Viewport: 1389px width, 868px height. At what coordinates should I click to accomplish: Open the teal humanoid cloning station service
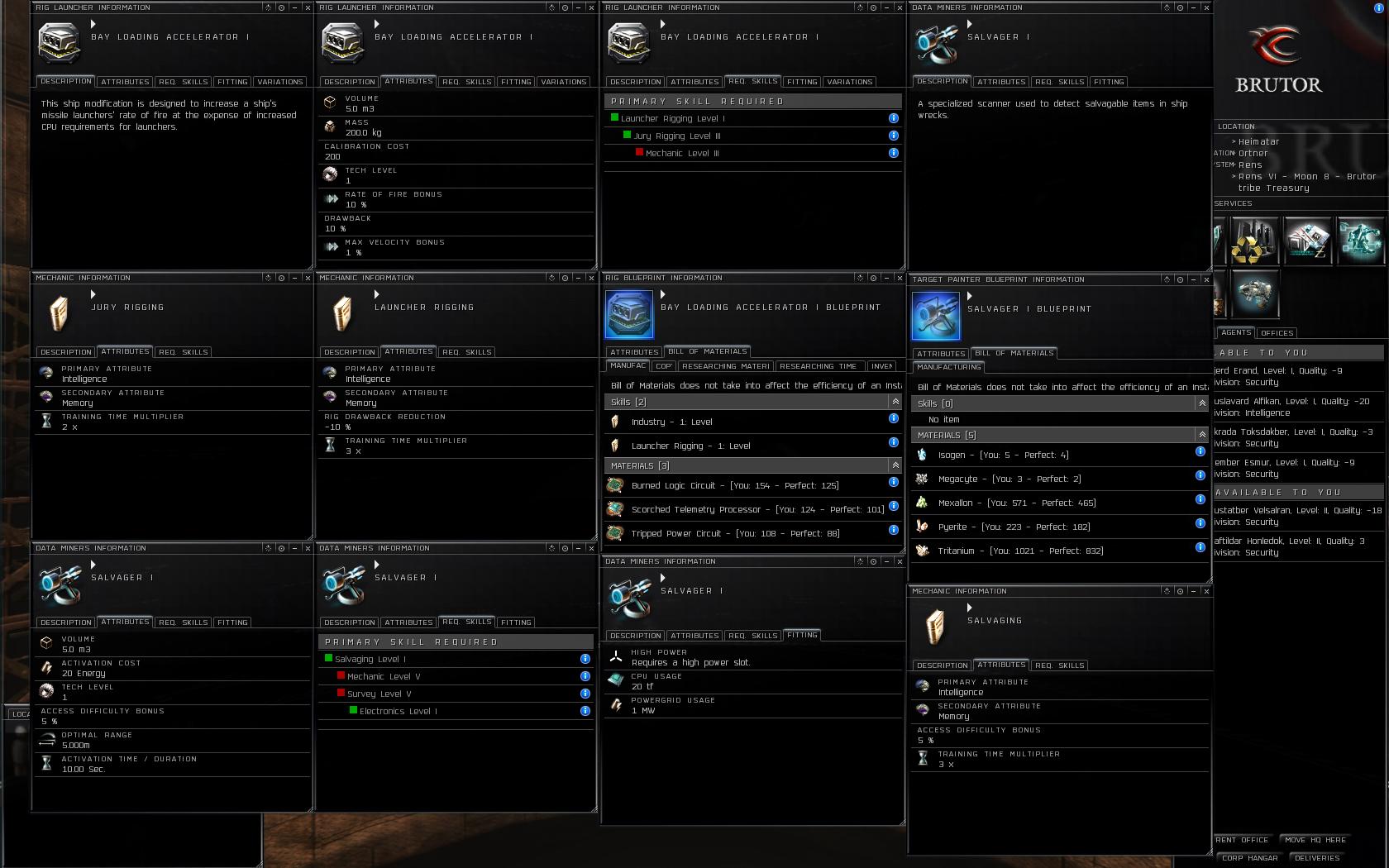click(x=1360, y=241)
